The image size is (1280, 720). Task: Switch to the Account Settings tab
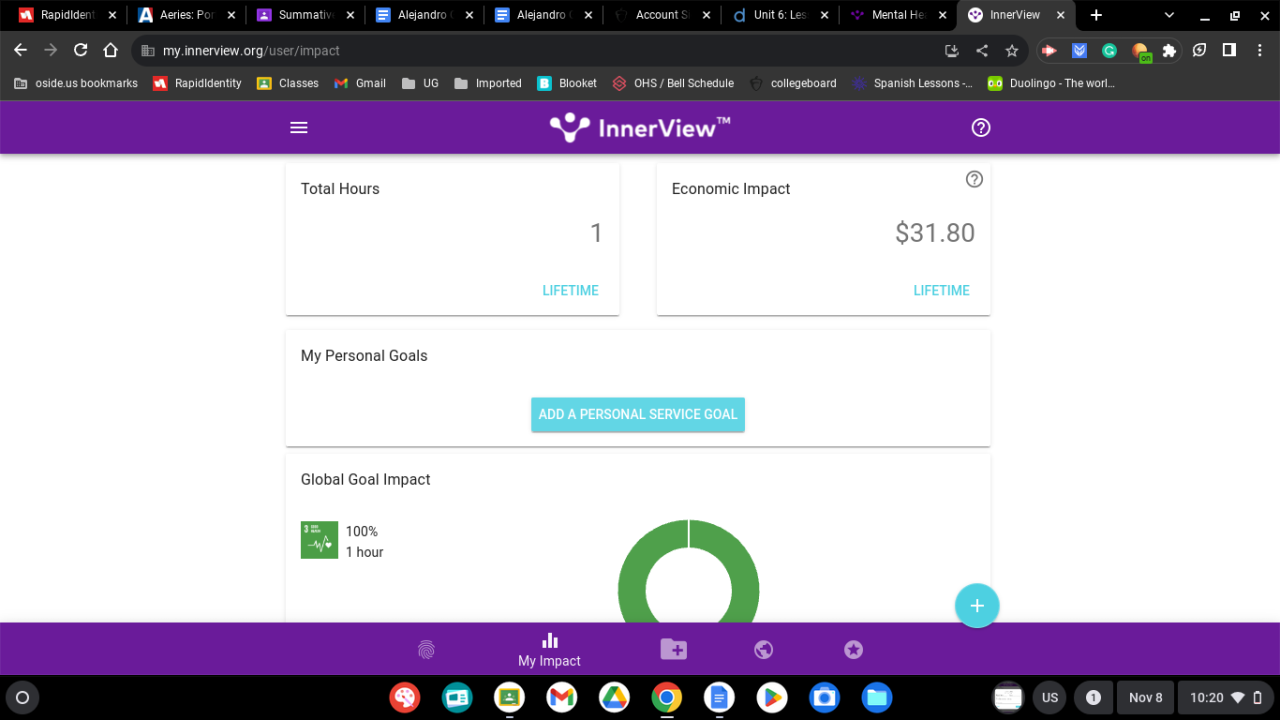coord(660,15)
